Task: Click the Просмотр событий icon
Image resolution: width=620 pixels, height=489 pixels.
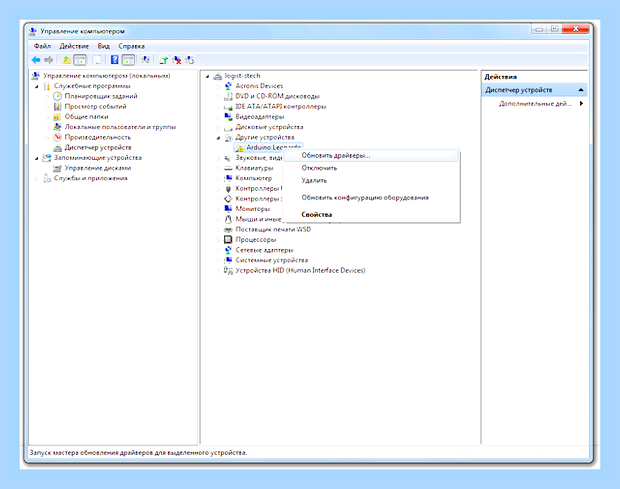Action: [57, 106]
